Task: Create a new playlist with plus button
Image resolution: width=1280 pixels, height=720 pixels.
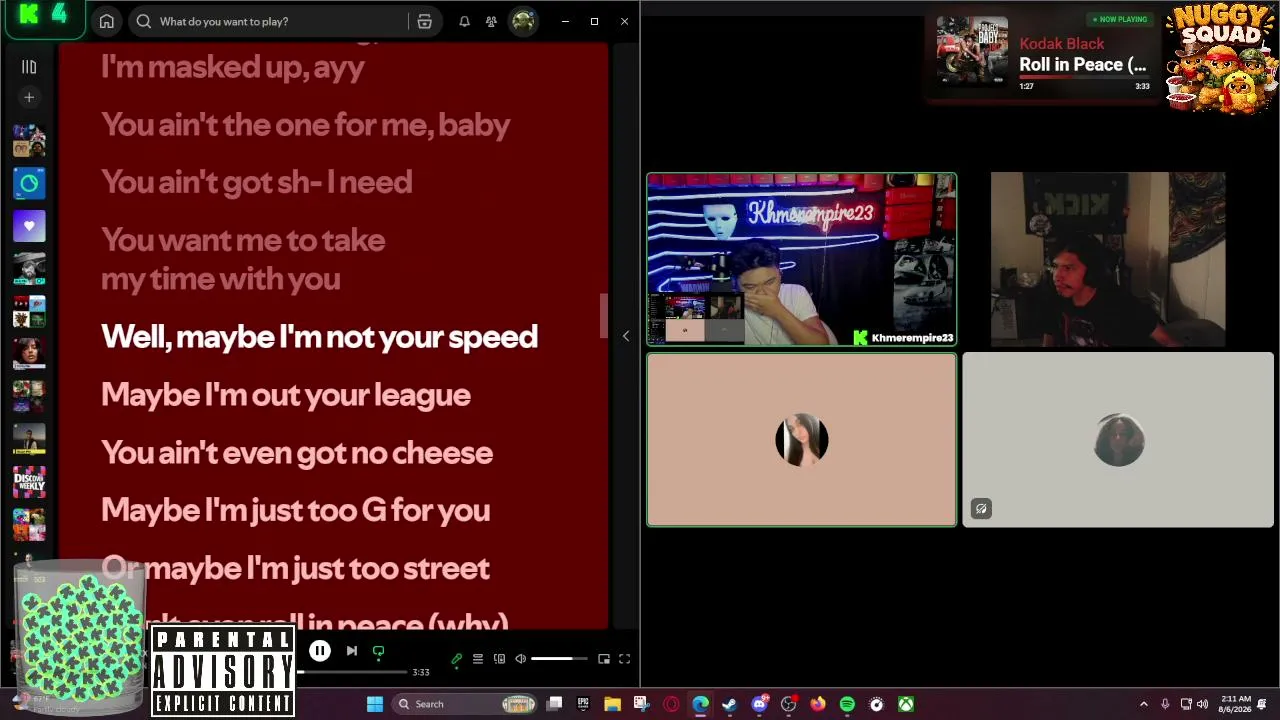Action: (29, 97)
